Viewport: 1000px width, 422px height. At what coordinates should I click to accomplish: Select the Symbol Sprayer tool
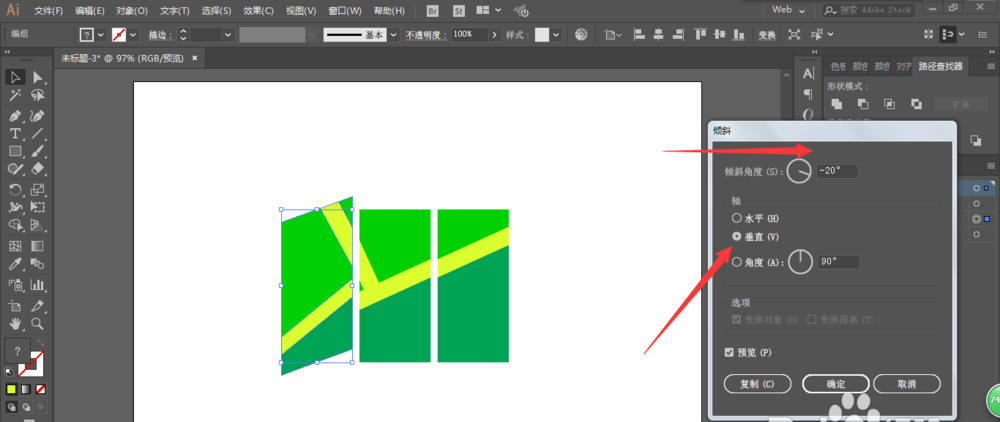tap(15, 284)
